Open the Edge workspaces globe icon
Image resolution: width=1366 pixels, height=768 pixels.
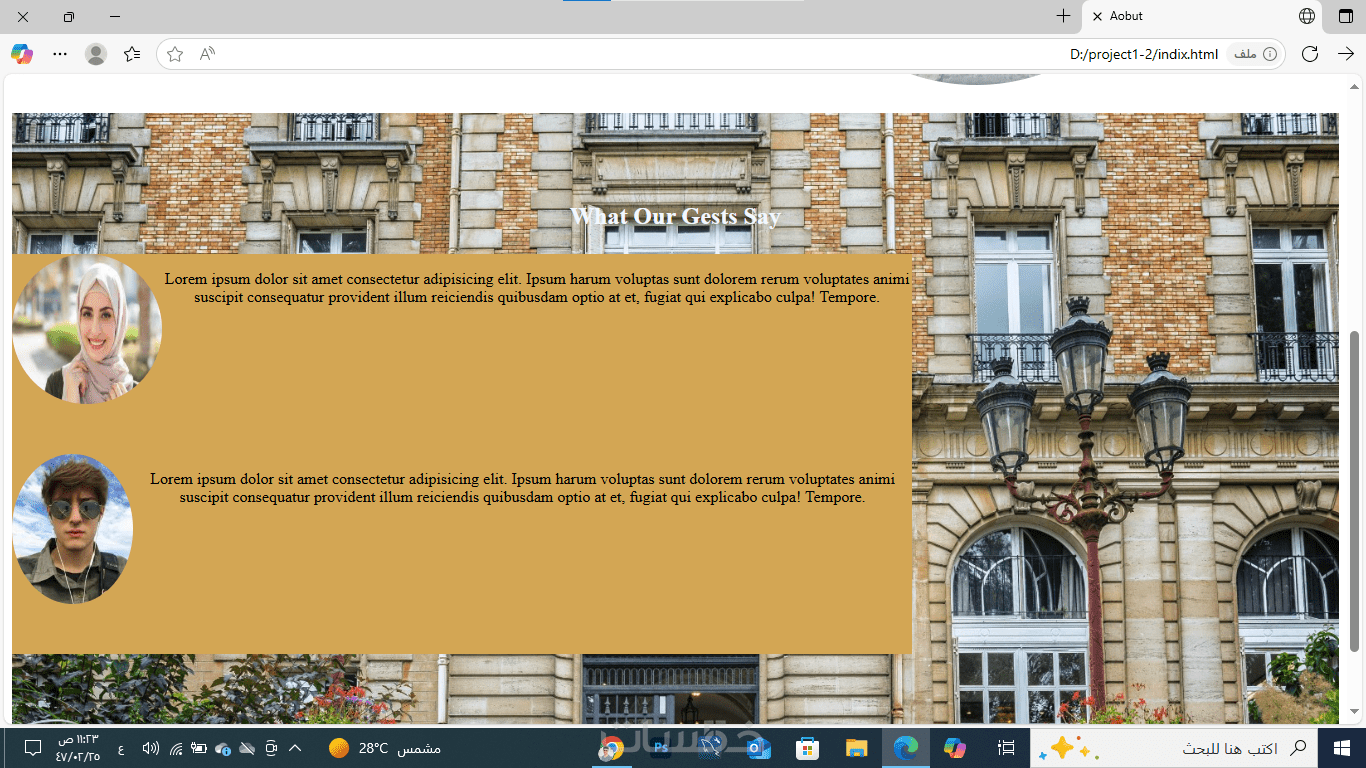coord(1307,16)
